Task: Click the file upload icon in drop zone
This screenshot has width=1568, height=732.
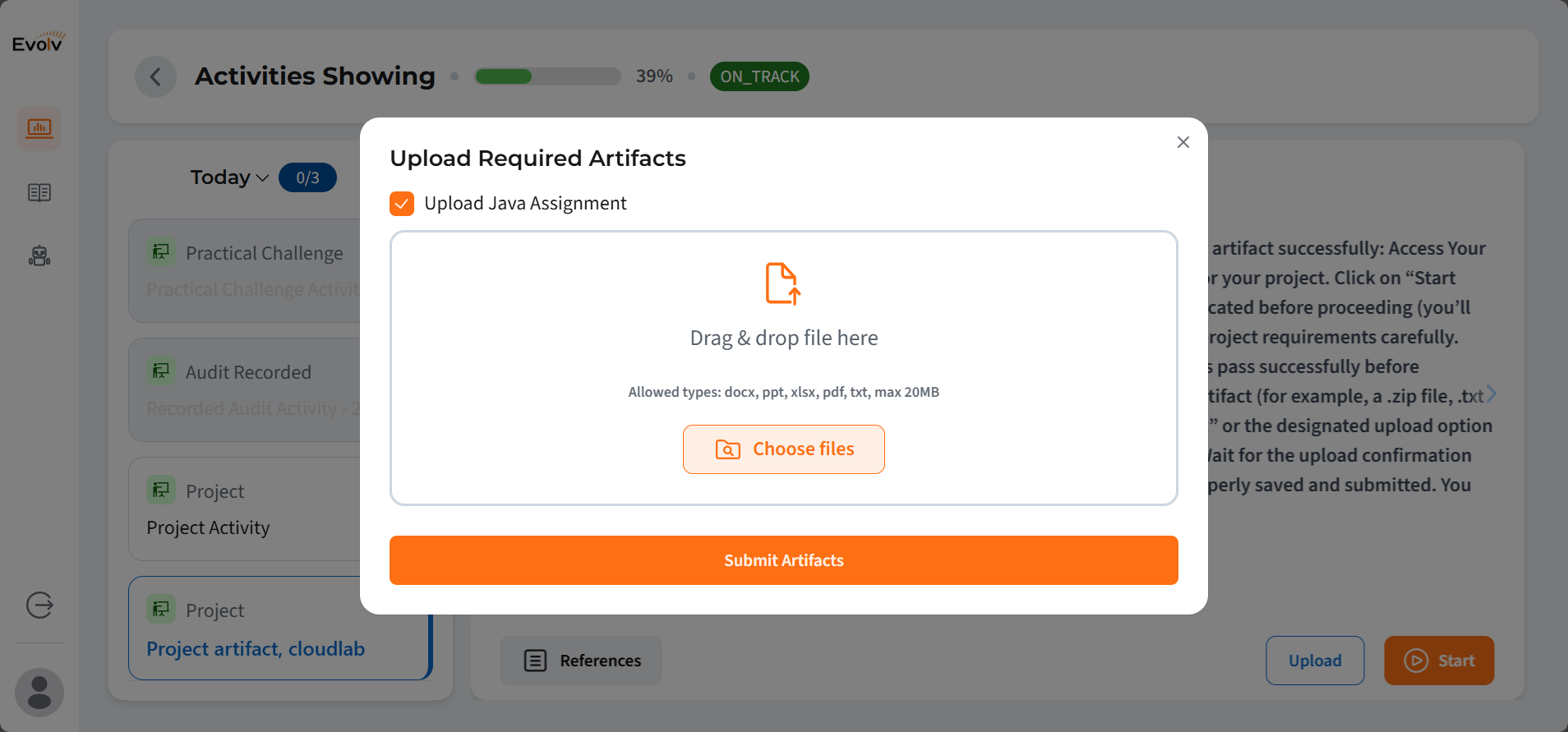Action: (782, 283)
